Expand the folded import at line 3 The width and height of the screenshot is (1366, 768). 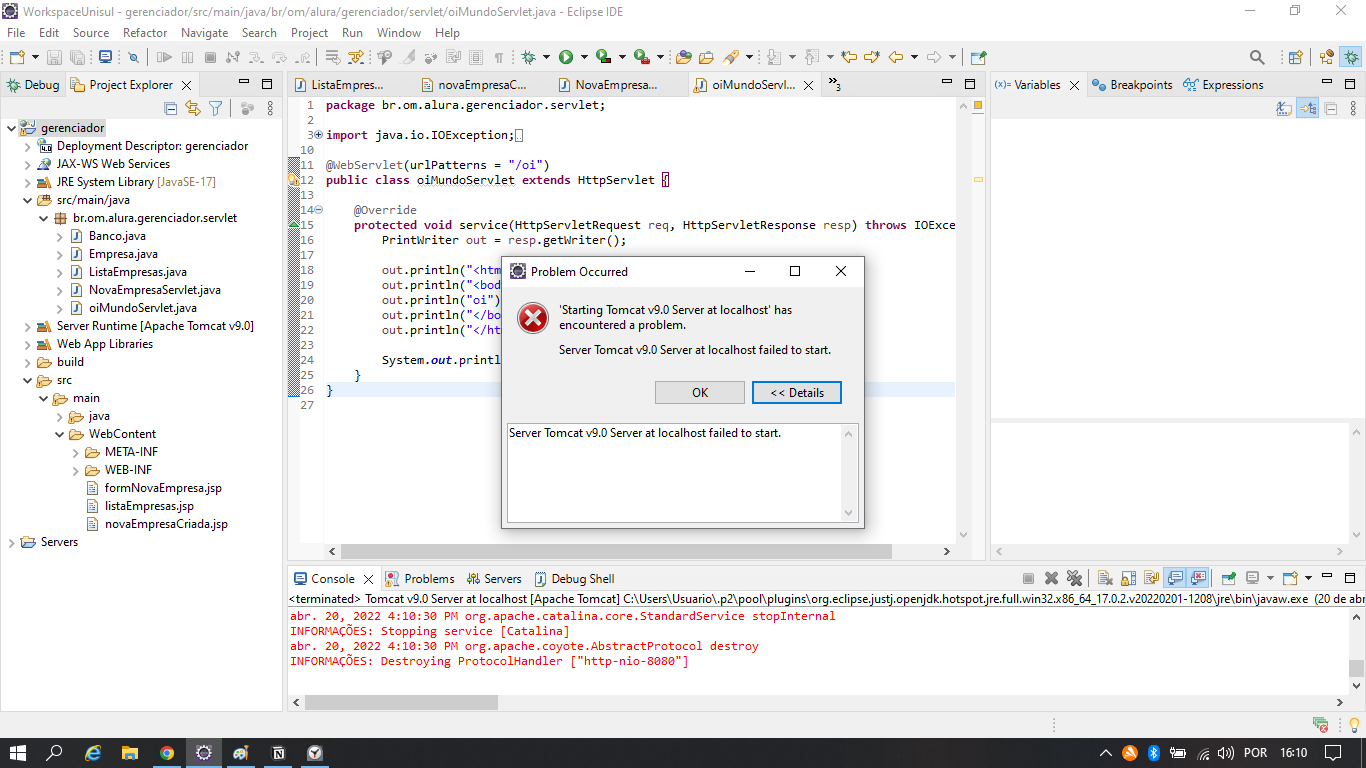tap(318, 135)
